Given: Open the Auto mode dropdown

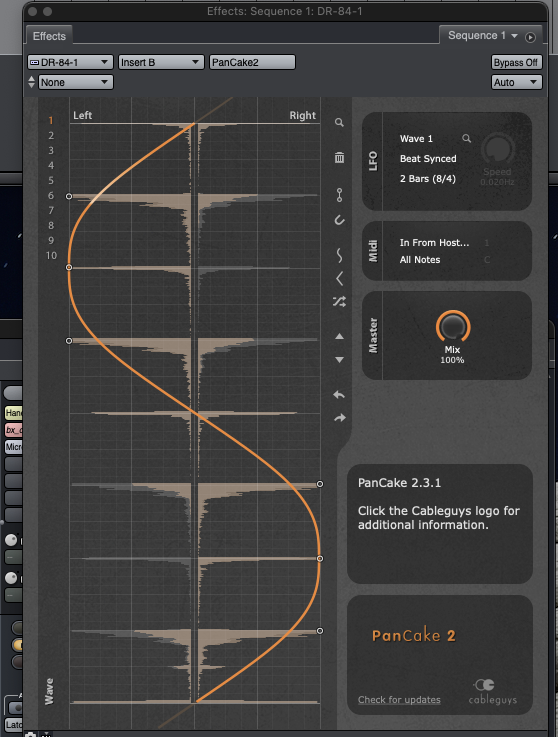Looking at the screenshot, I should pyautogui.click(x=516, y=82).
